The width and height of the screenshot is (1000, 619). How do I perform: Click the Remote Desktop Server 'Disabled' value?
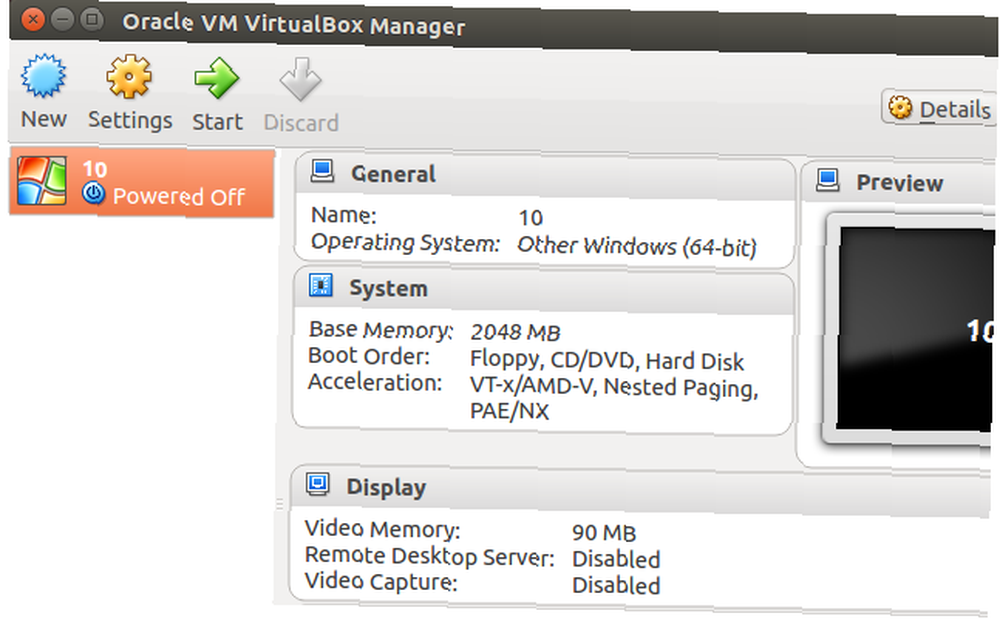[616, 559]
